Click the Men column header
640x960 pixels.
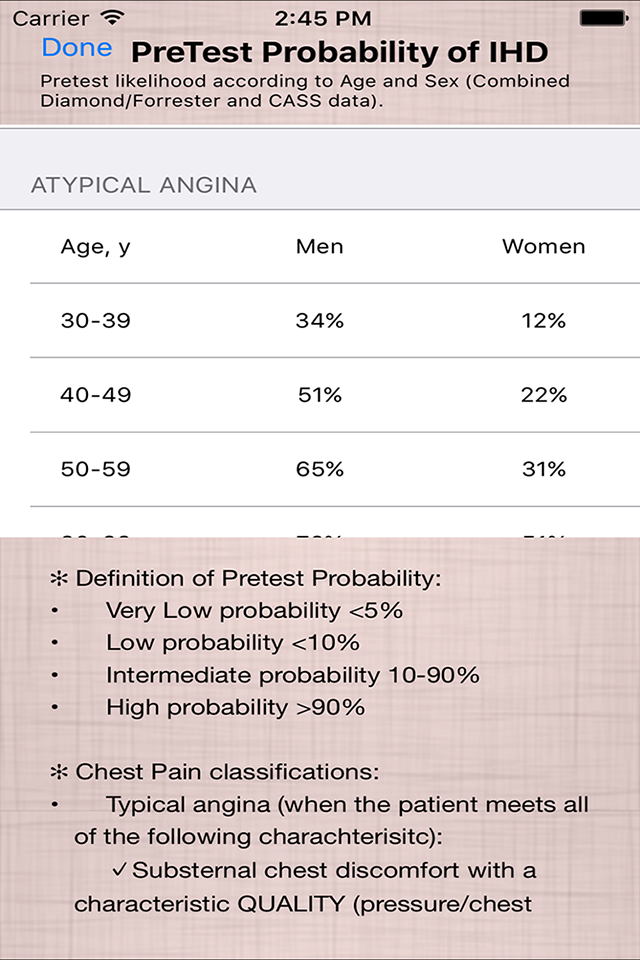320,246
